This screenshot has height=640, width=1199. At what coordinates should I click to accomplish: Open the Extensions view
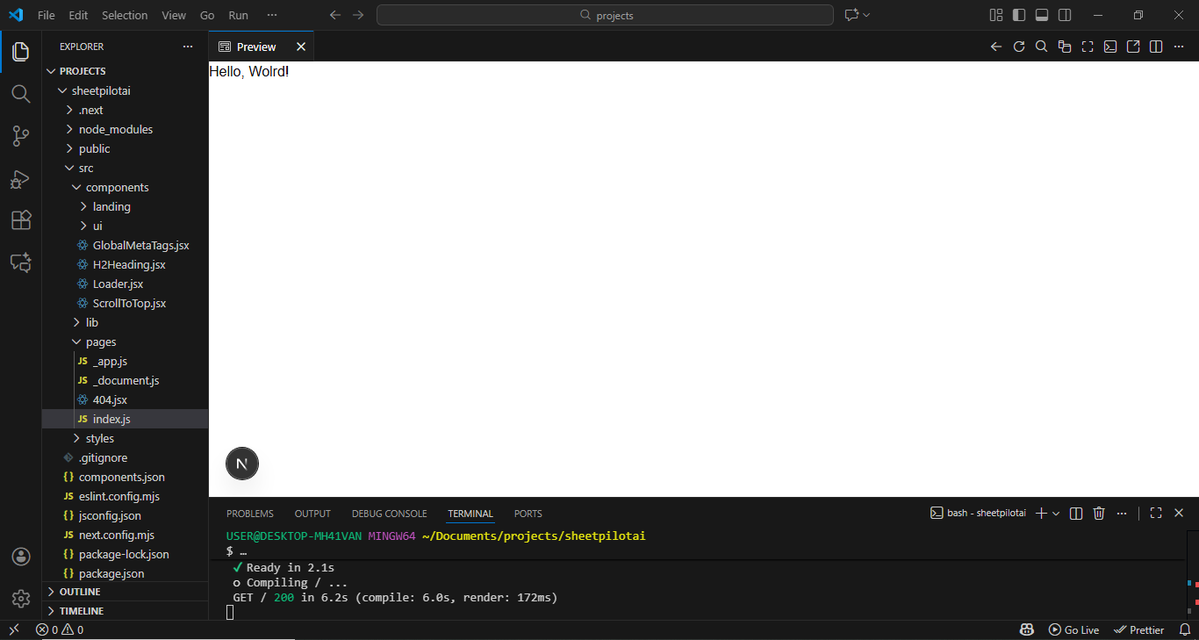click(x=21, y=220)
